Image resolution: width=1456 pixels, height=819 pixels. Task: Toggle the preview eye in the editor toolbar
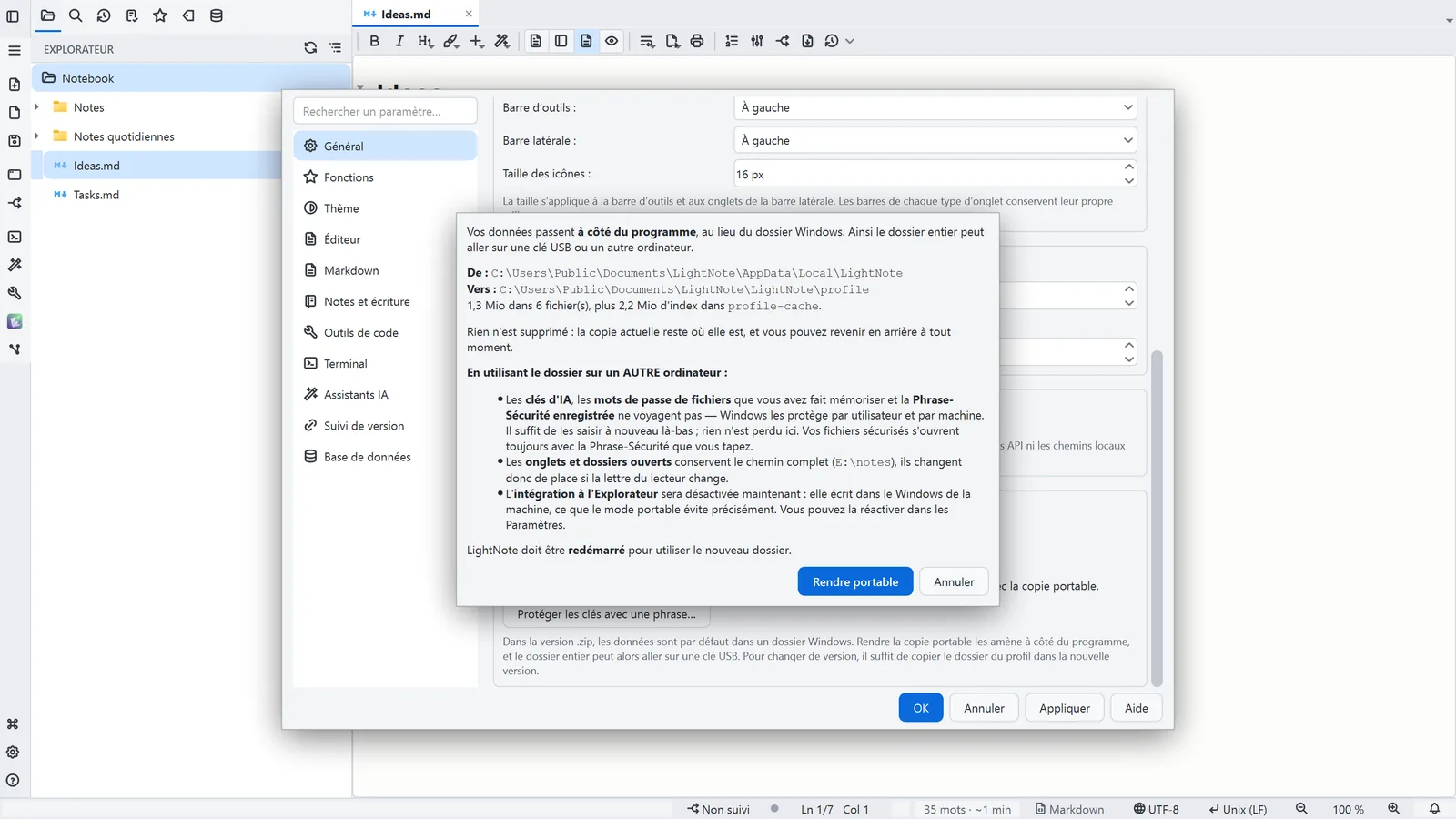click(x=612, y=41)
